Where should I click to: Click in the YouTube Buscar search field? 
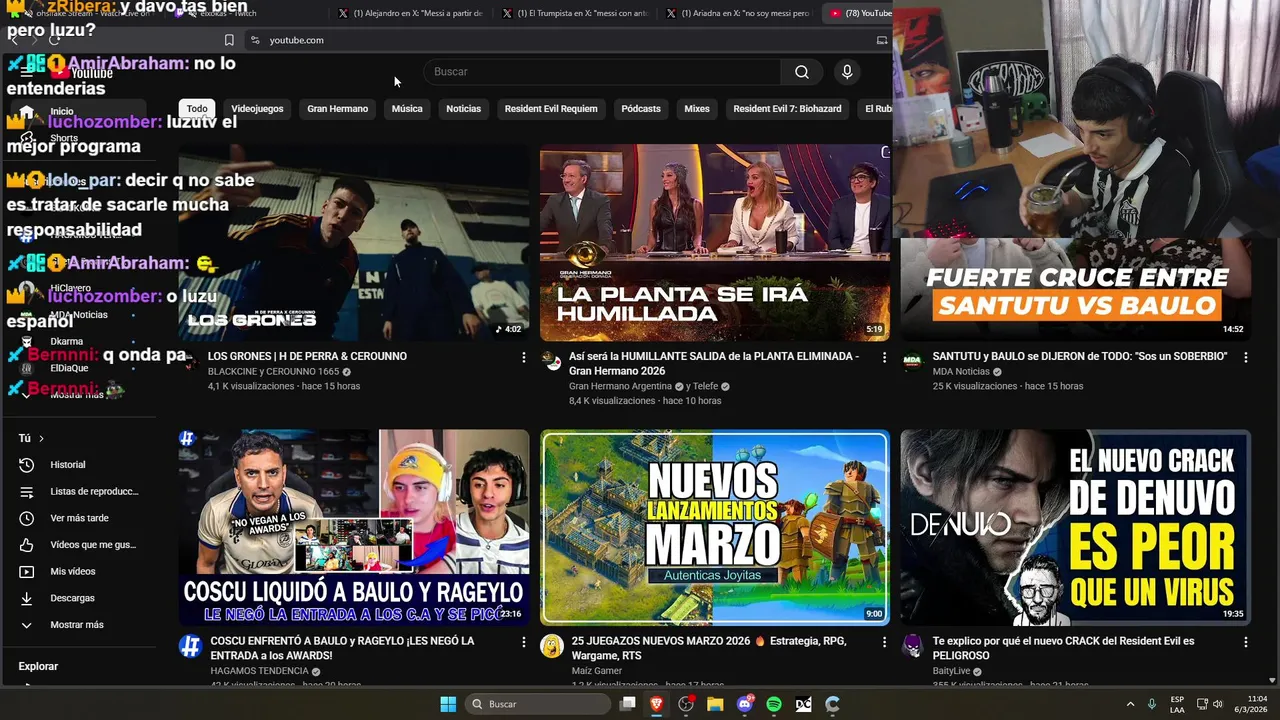(602, 72)
